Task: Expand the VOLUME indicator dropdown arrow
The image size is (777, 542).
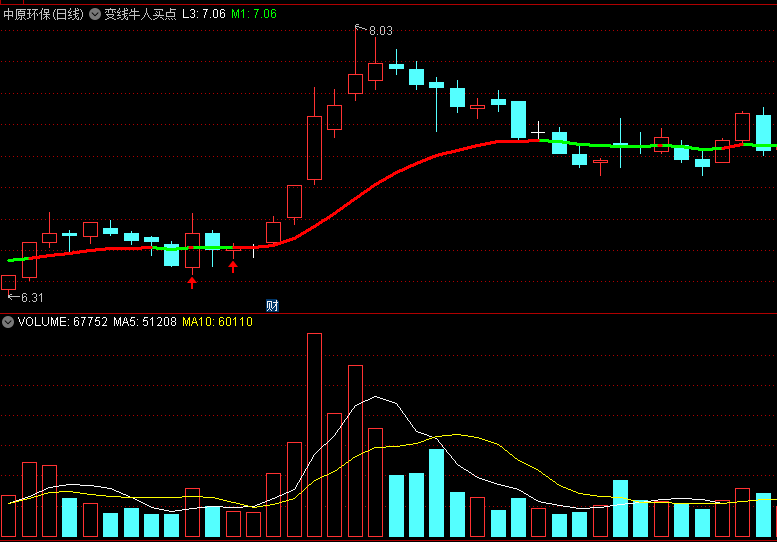Action: 7,323
